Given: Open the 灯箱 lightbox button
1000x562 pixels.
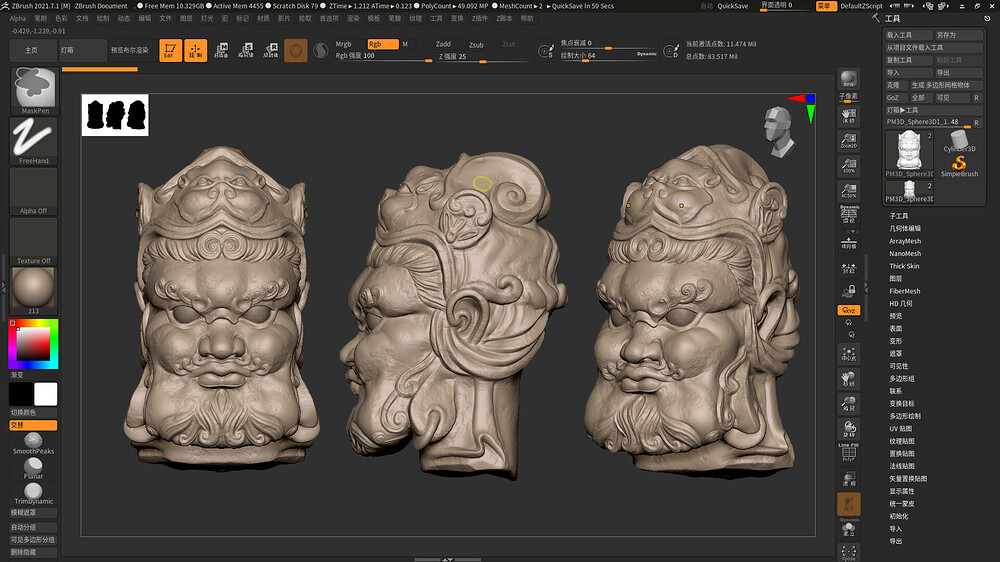Looking at the screenshot, I should click(x=82, y=50).
